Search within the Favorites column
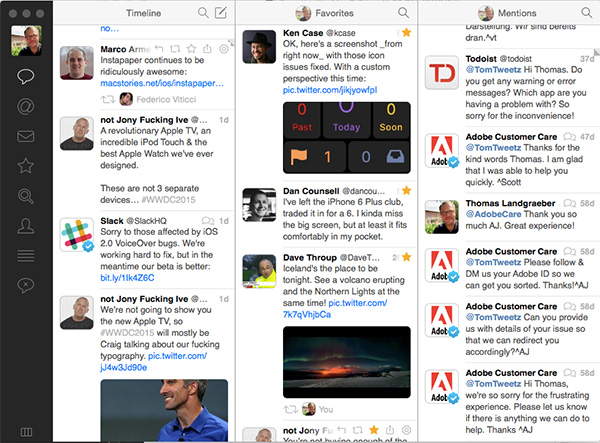 pyautogui.click(x=403, y=13)
